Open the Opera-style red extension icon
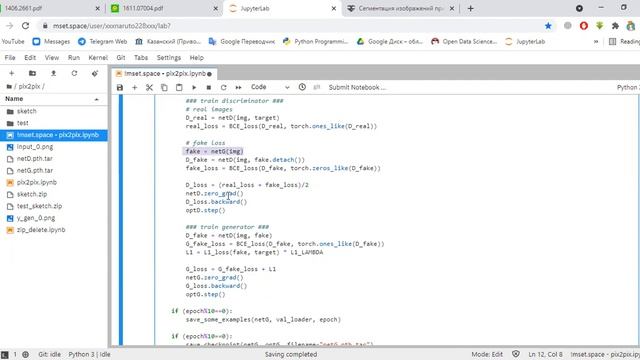 pyautogui.click(x=584, y=26)
